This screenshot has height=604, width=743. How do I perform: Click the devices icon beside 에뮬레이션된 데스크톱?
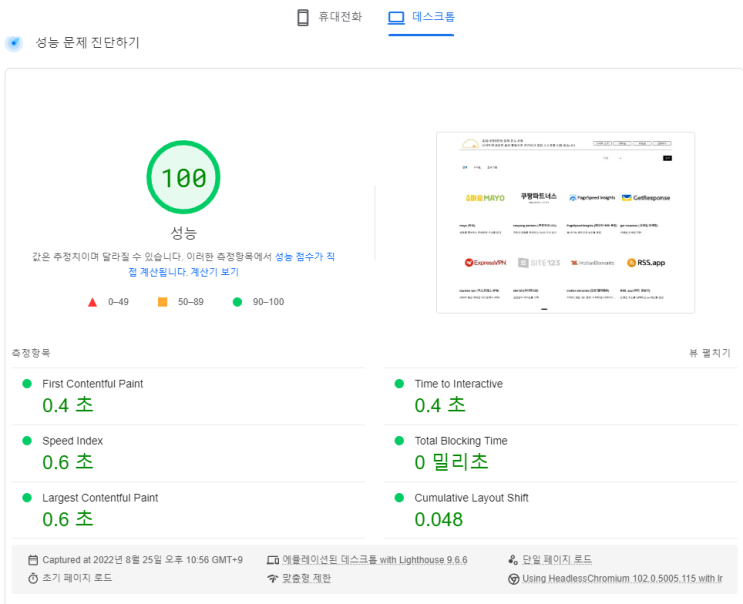[272, 560]
